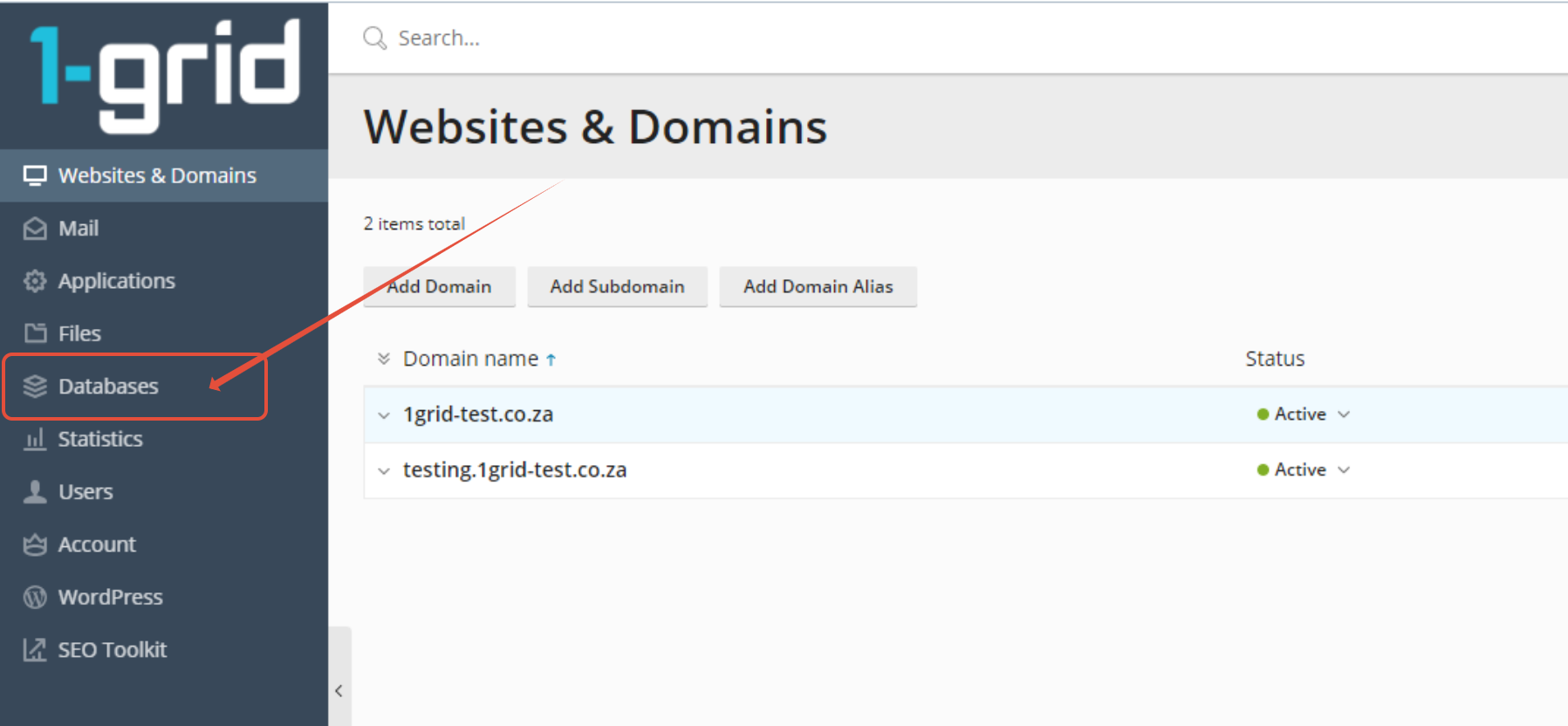Click the 1-grid logo

(x=166, y=76)
